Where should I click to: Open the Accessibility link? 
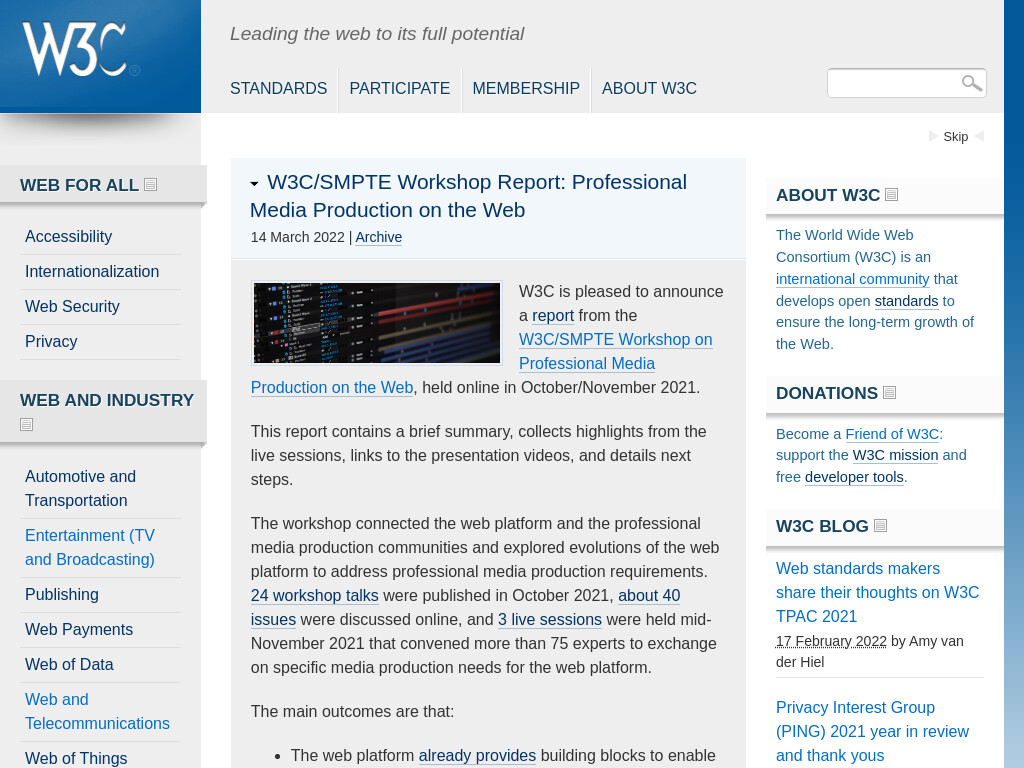point(69,236)
